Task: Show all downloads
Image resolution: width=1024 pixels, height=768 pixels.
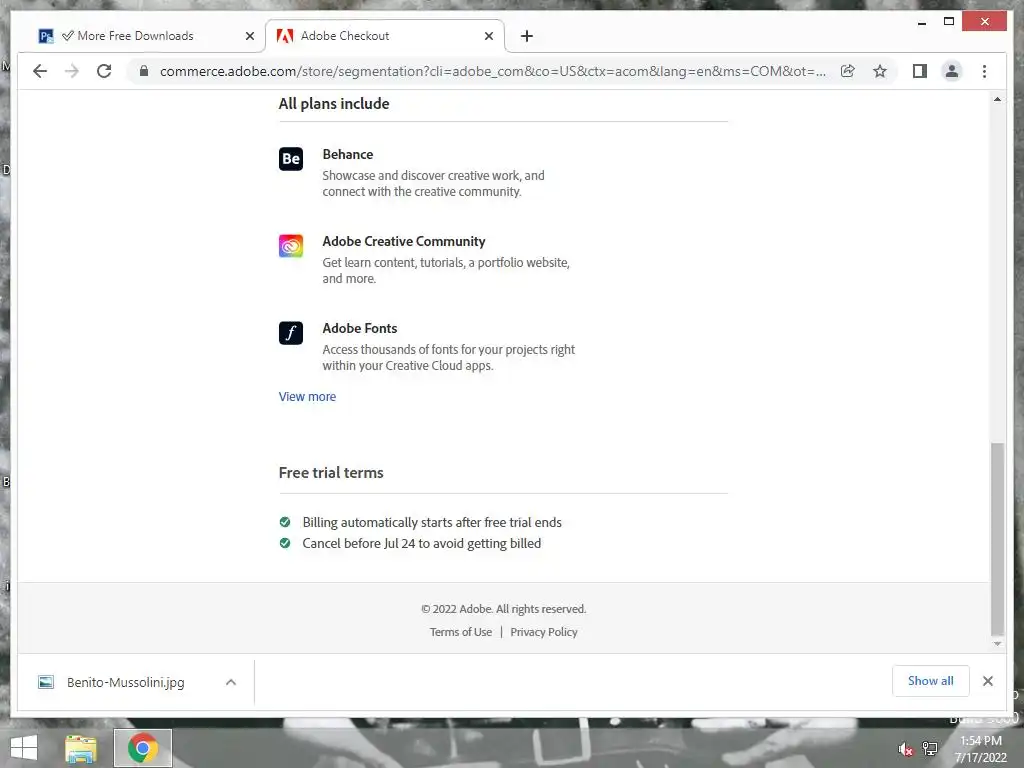Action: point(931,681)
